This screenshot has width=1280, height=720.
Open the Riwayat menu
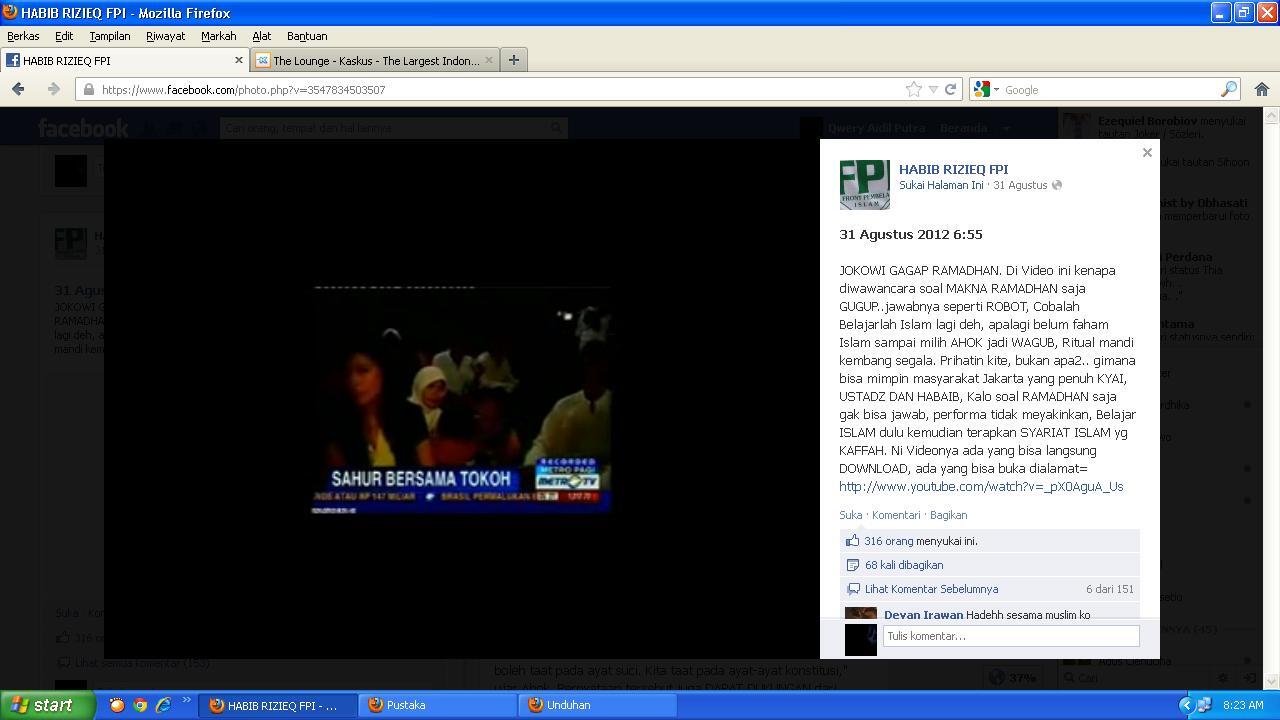coord(165,36)
